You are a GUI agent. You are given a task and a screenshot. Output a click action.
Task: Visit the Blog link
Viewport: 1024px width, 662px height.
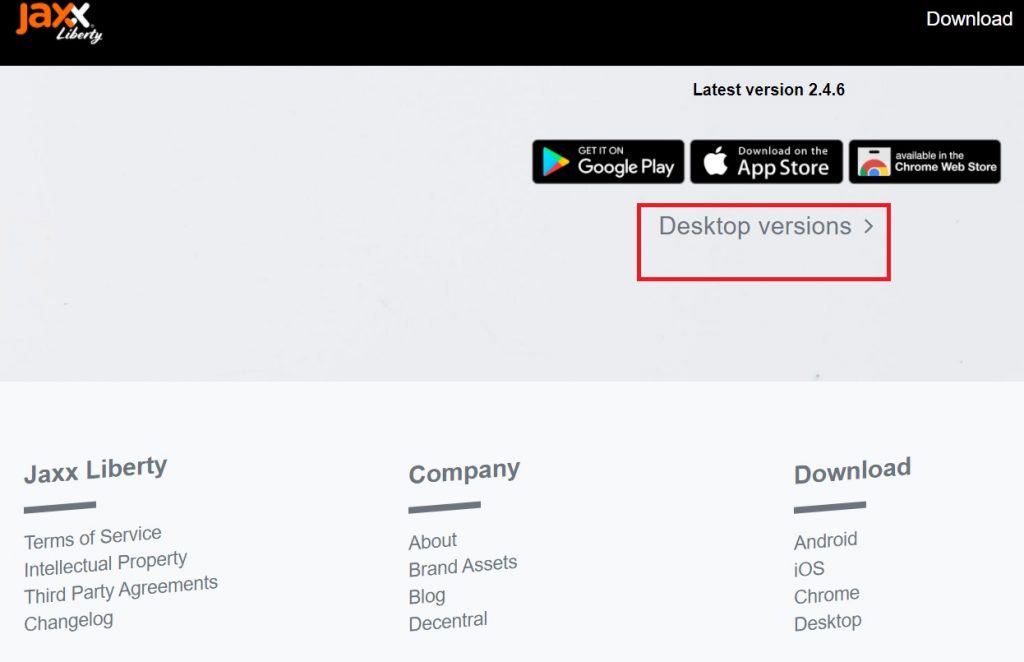click(427, 596)
